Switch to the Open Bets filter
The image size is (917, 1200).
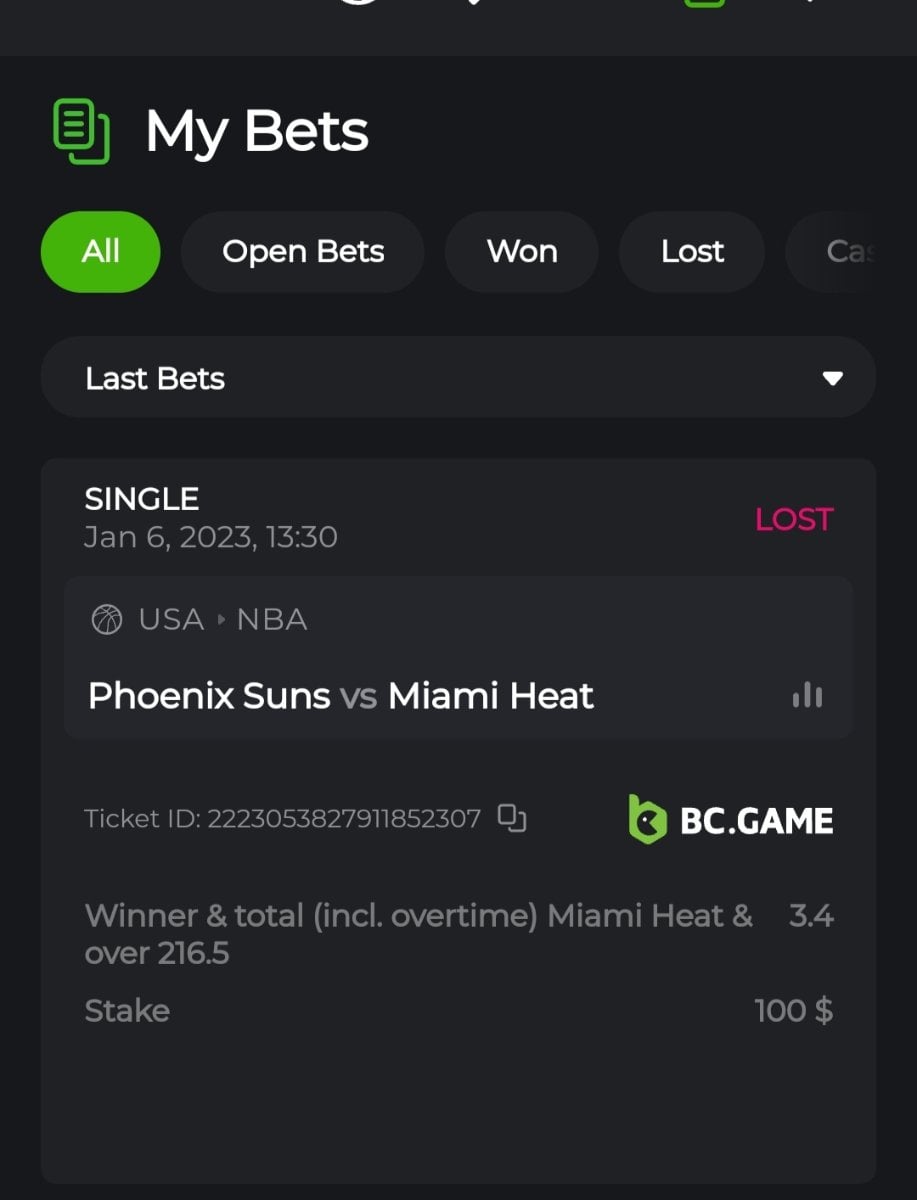[302, 251]
